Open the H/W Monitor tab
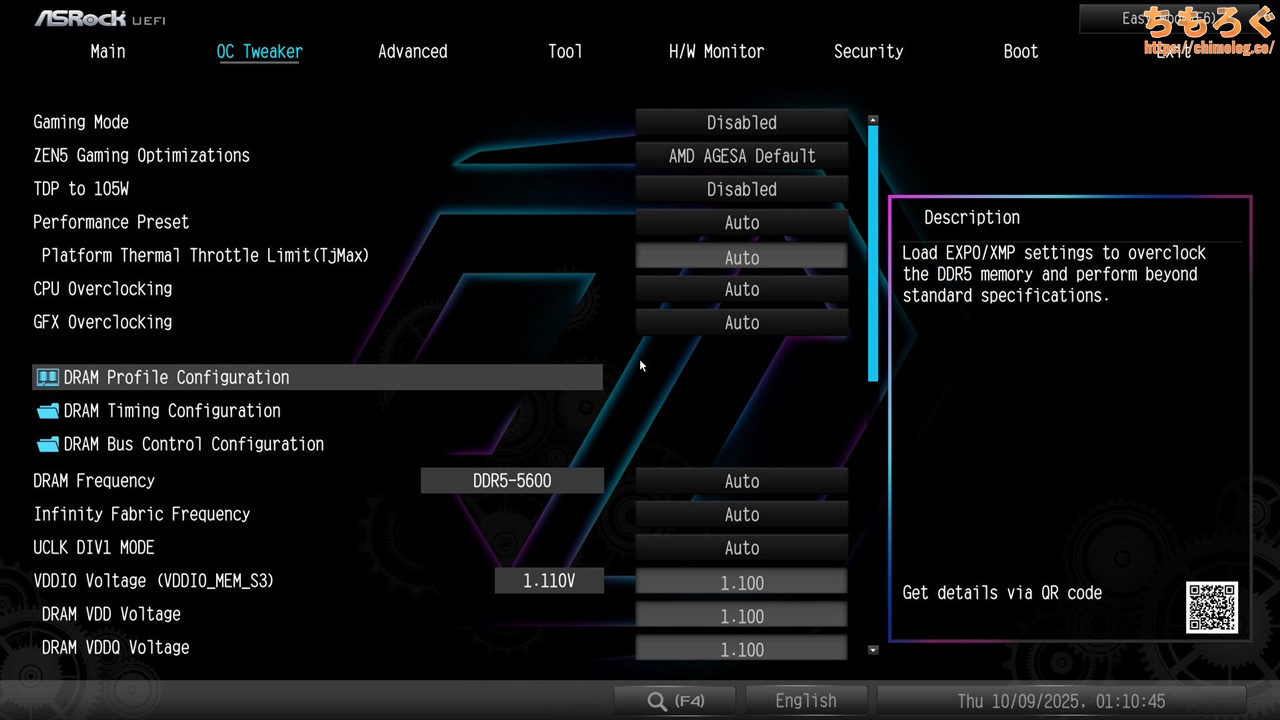 [716, 52]
